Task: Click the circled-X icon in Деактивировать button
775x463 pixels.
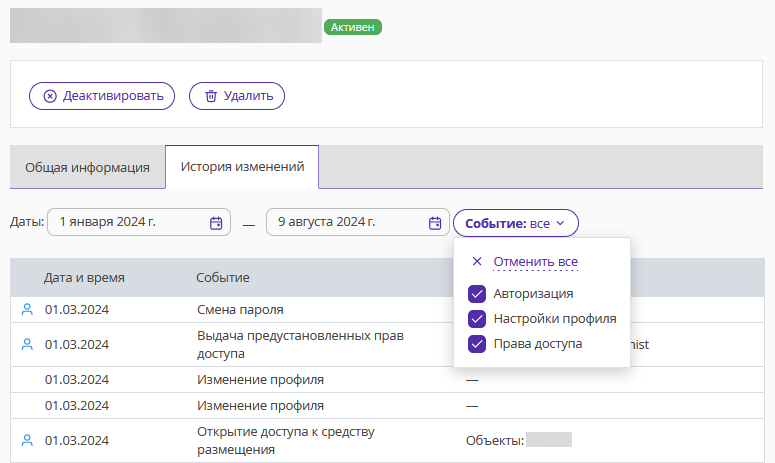Action: coord(50,96)
